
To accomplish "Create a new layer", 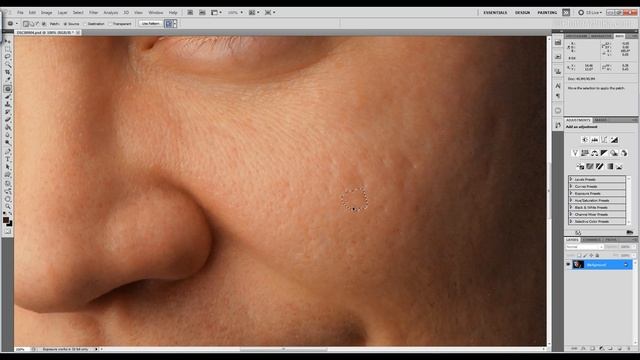I will click(620, 349).
